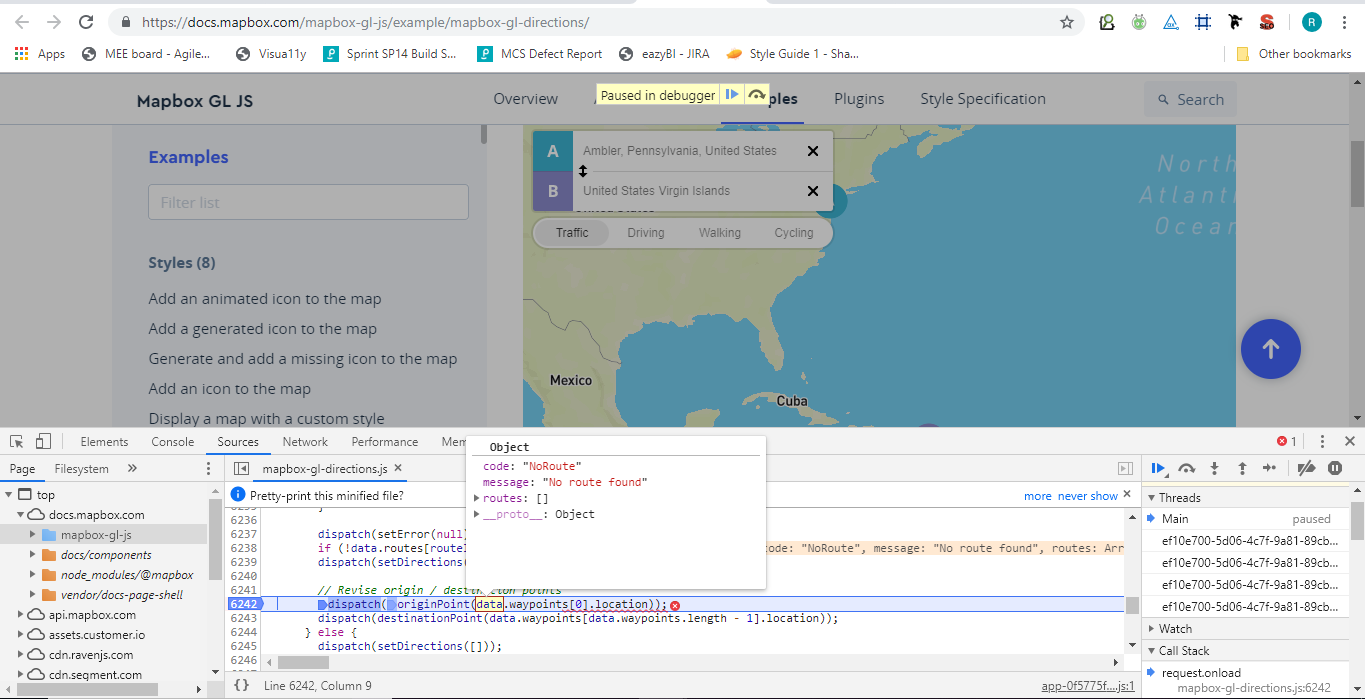The width and height of the screenshot is (1365, 699).
Task: Click the SEO extension icon
Action: 1267,22
